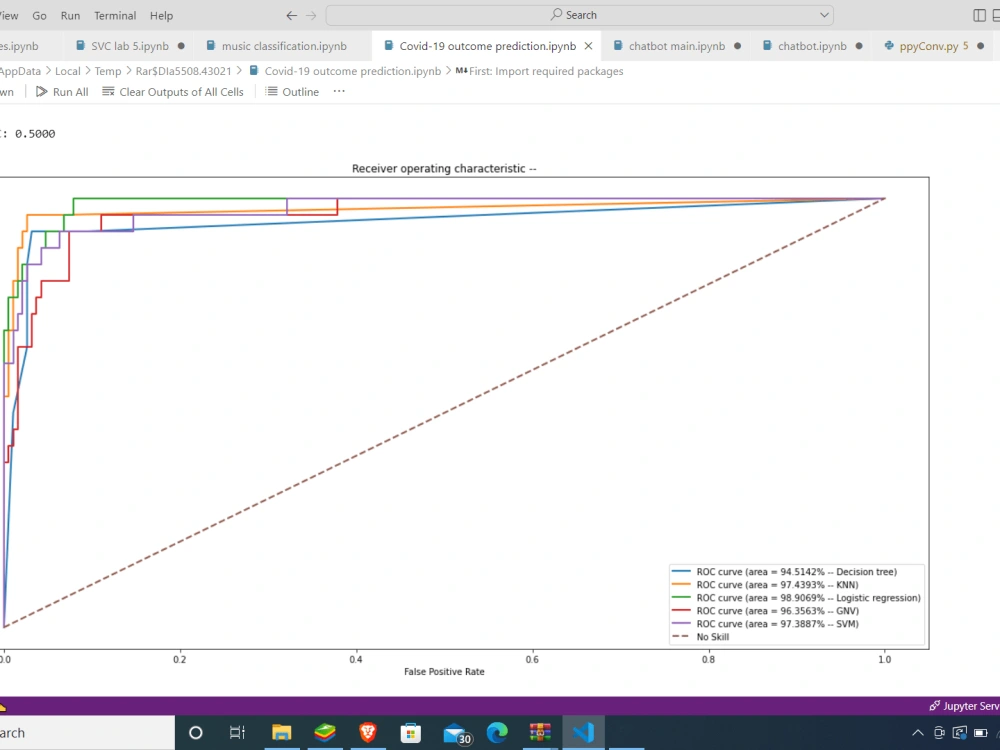
Task: Open the notebook toolbar more actions ellipsis
Action: (x=339, y=92)
